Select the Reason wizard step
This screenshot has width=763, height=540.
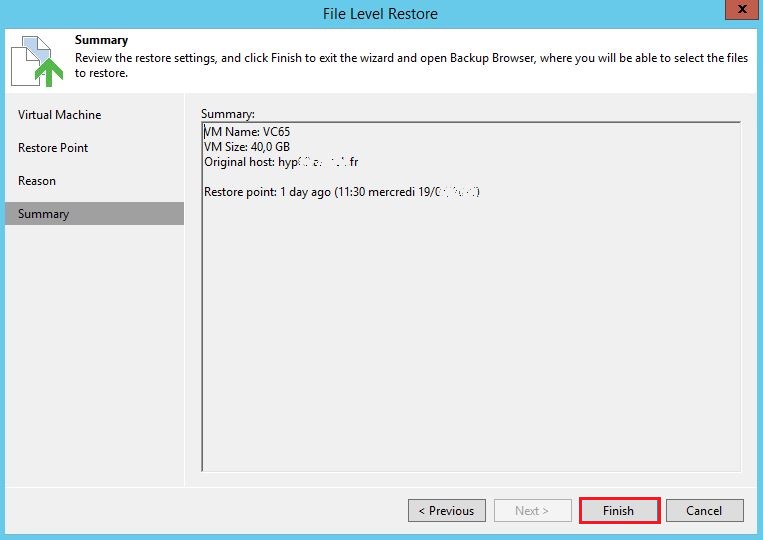coord(36,181)
